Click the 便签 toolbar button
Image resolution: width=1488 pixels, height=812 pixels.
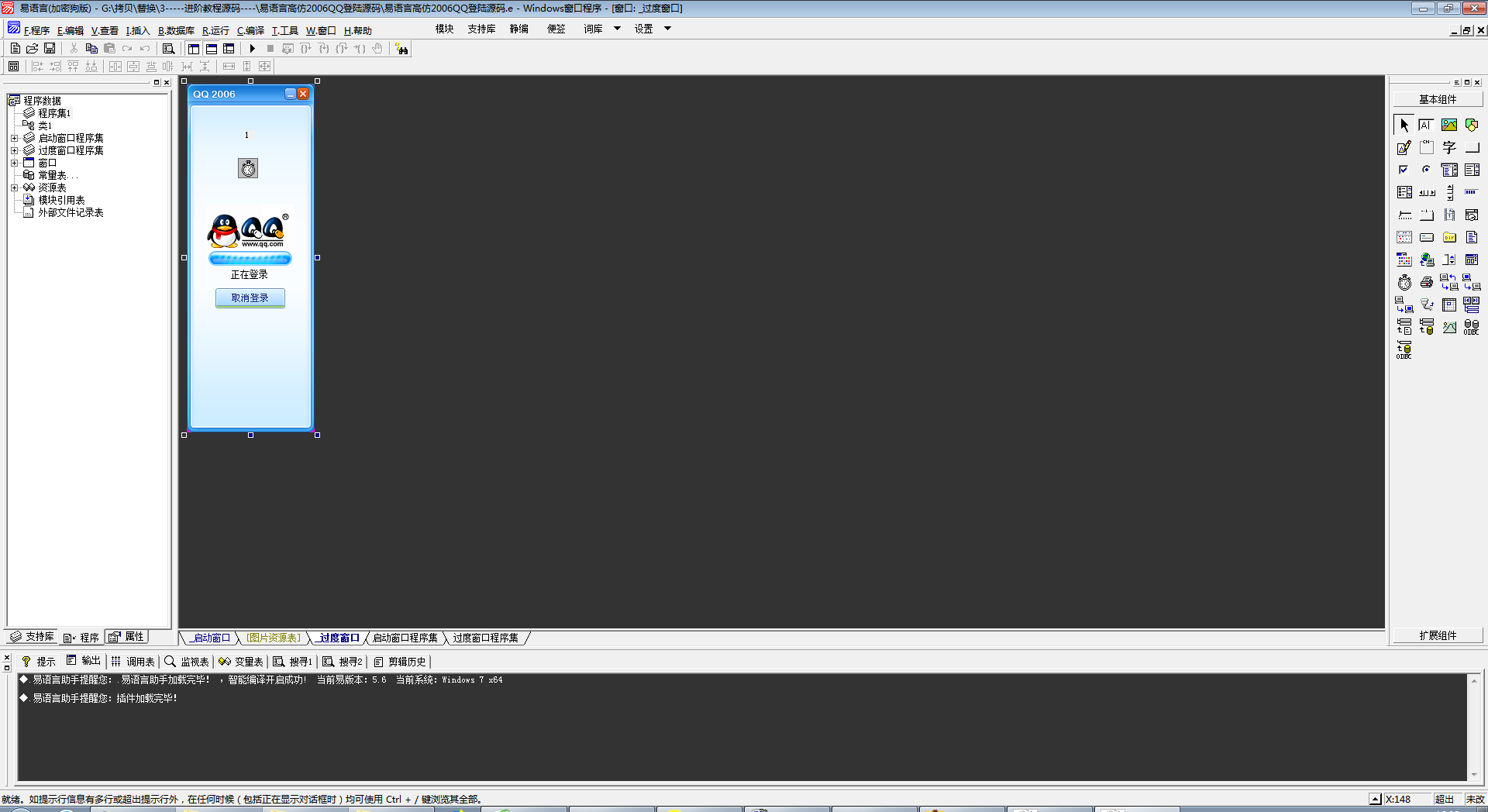click(556, 29)
